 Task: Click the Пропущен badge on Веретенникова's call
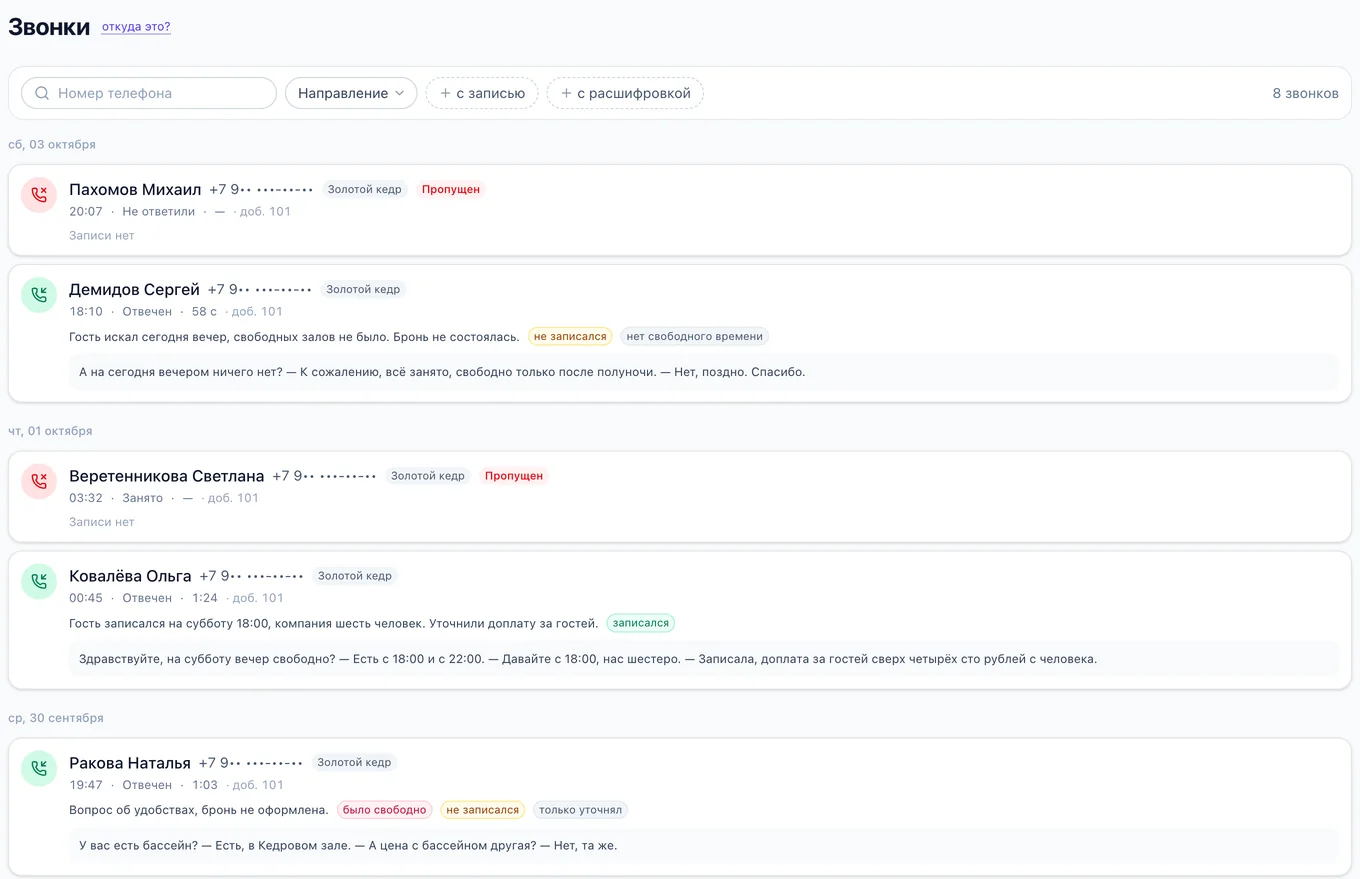tap(514, 476)
